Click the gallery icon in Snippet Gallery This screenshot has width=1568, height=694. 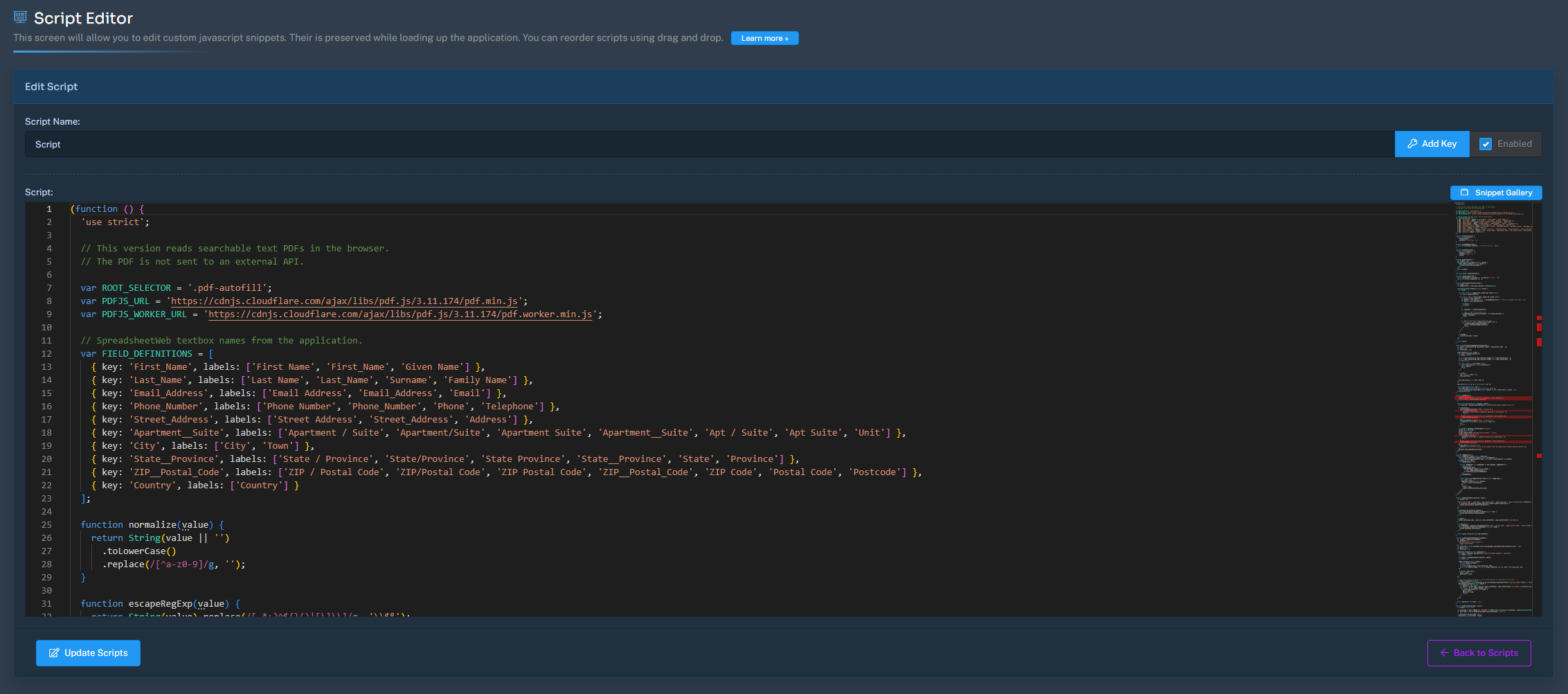1464,193
